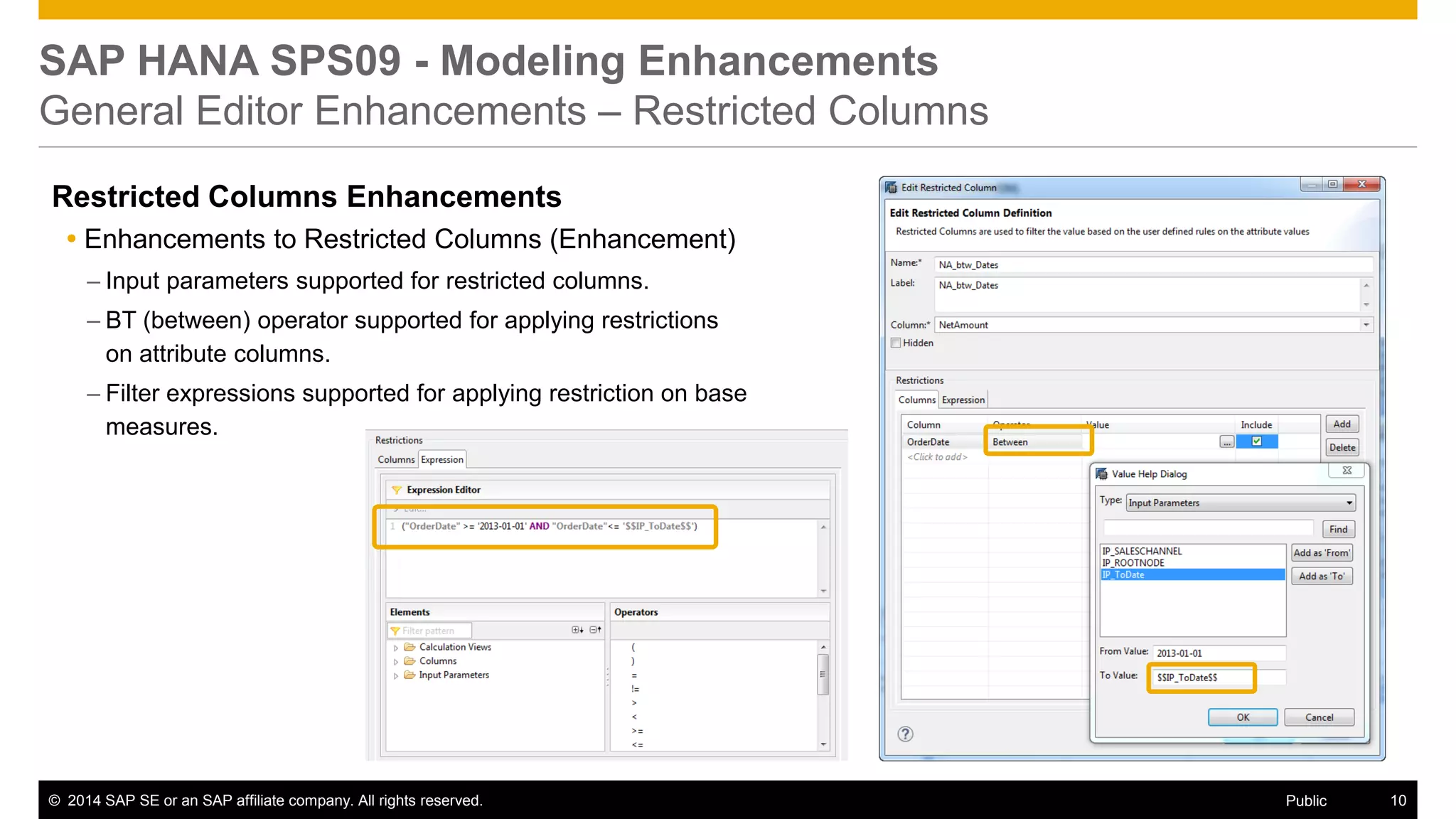Select the <= operator

637,745
